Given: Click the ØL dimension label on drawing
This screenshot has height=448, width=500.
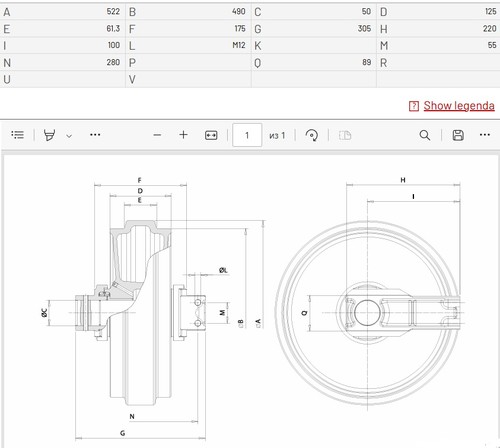Looking at the screenshot, I should (223, 270).
